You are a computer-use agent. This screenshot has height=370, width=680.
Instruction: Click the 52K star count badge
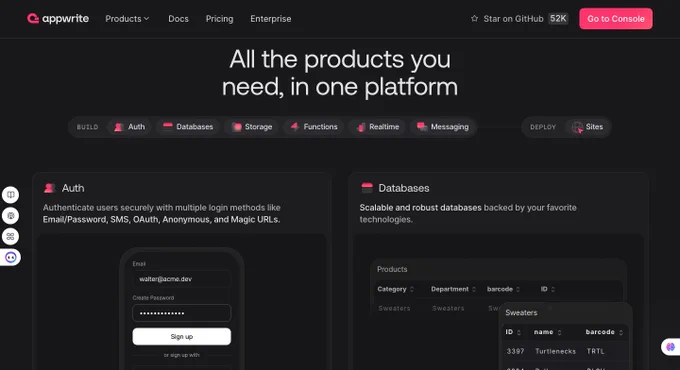[558, 19]
